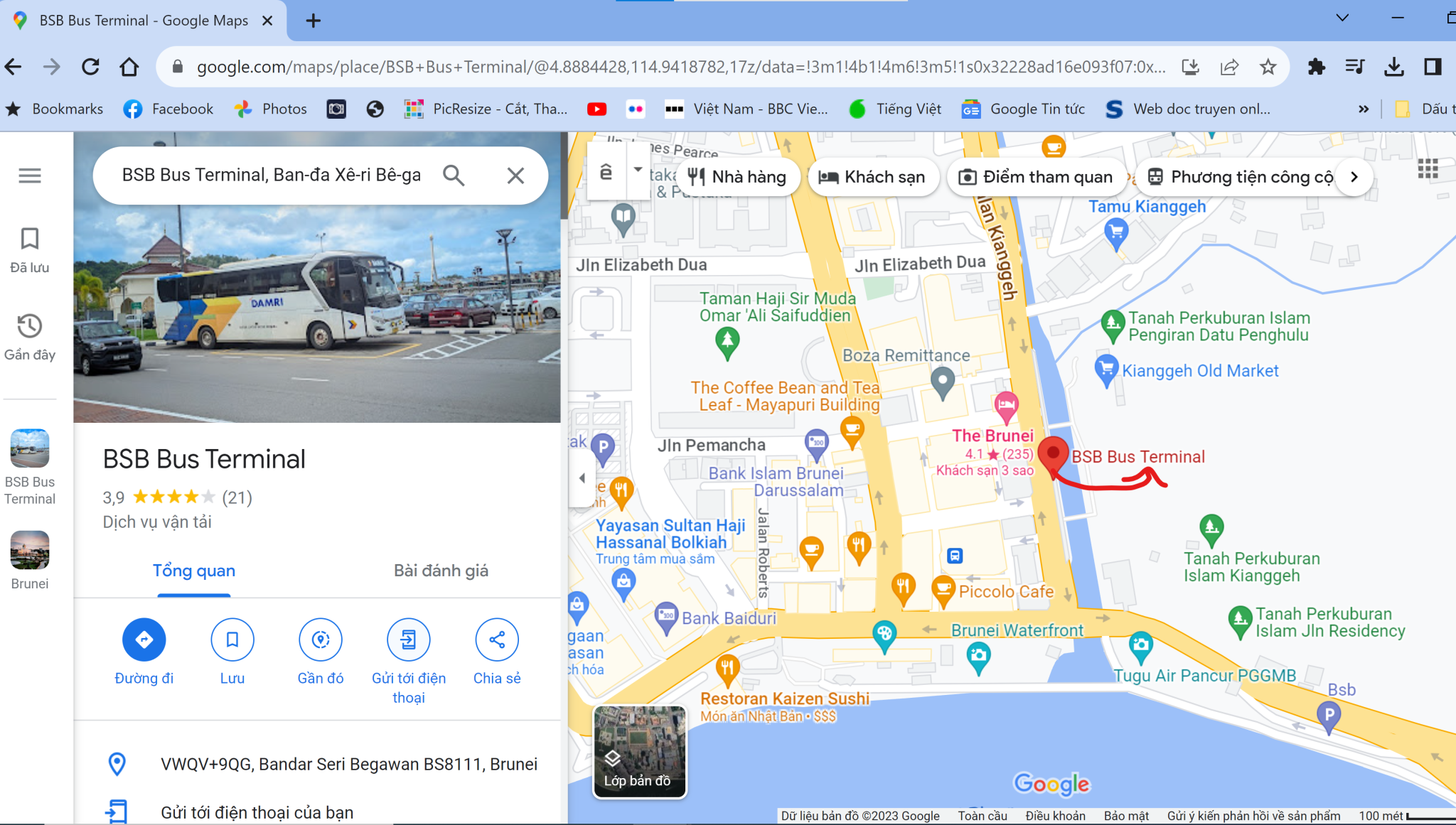Viewport: 1456px width, 825px height.
Task: Expand hidden bookmarks chevron
Action: [1363, 109]
